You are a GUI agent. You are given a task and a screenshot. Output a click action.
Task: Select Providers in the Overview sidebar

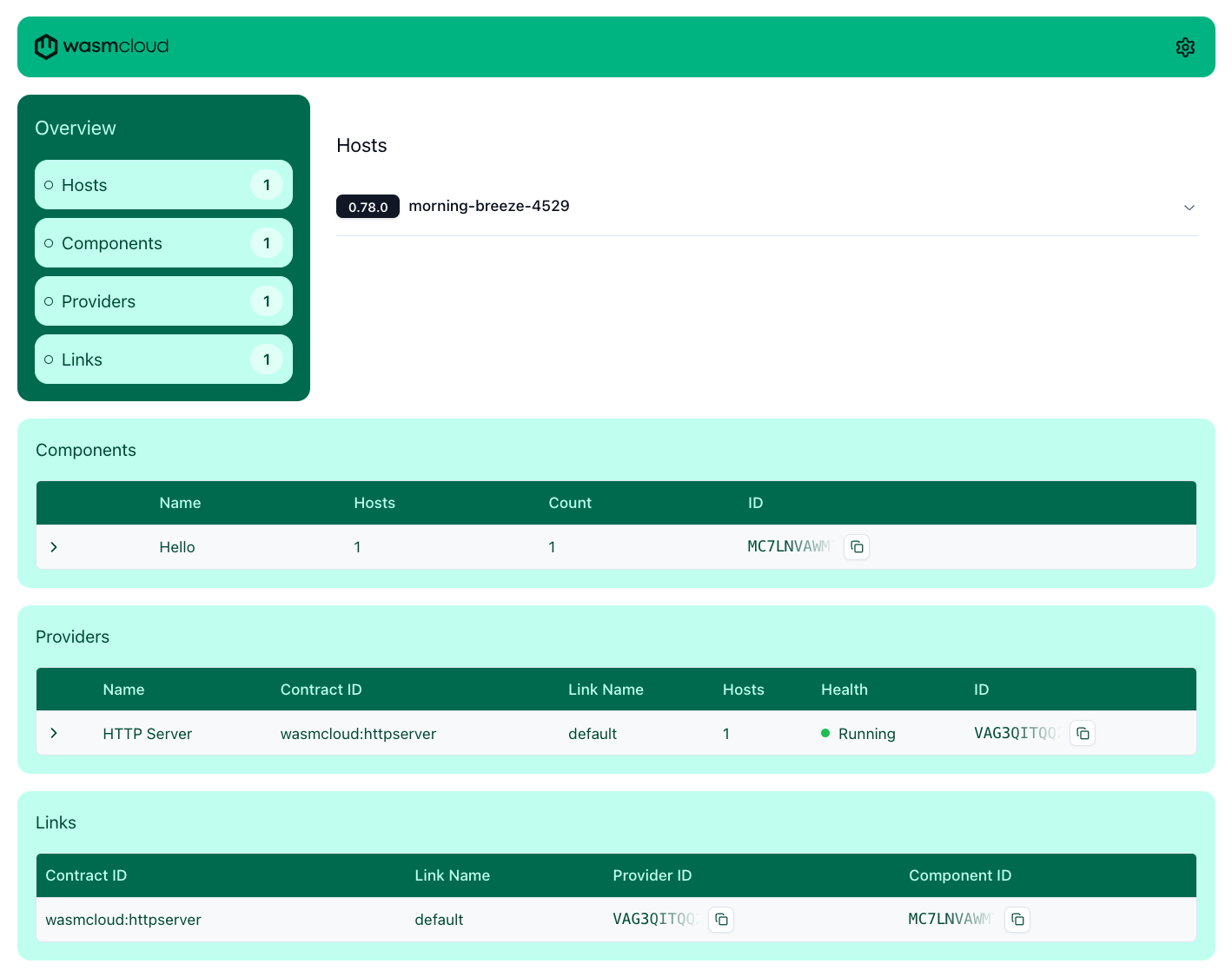tap(163, 300)
